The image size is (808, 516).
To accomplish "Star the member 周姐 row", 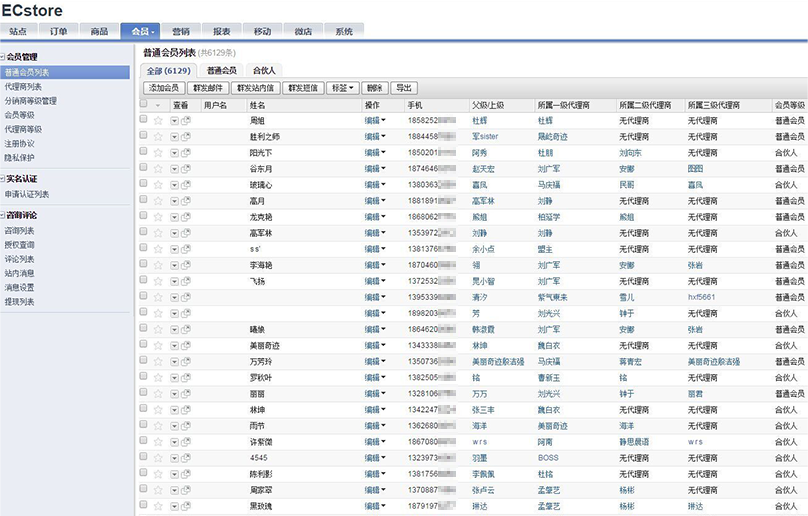I will tap(158, 120).
